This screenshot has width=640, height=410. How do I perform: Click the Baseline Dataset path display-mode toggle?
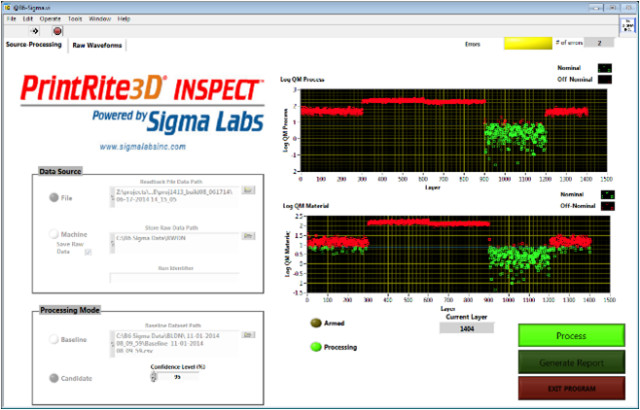112,344
